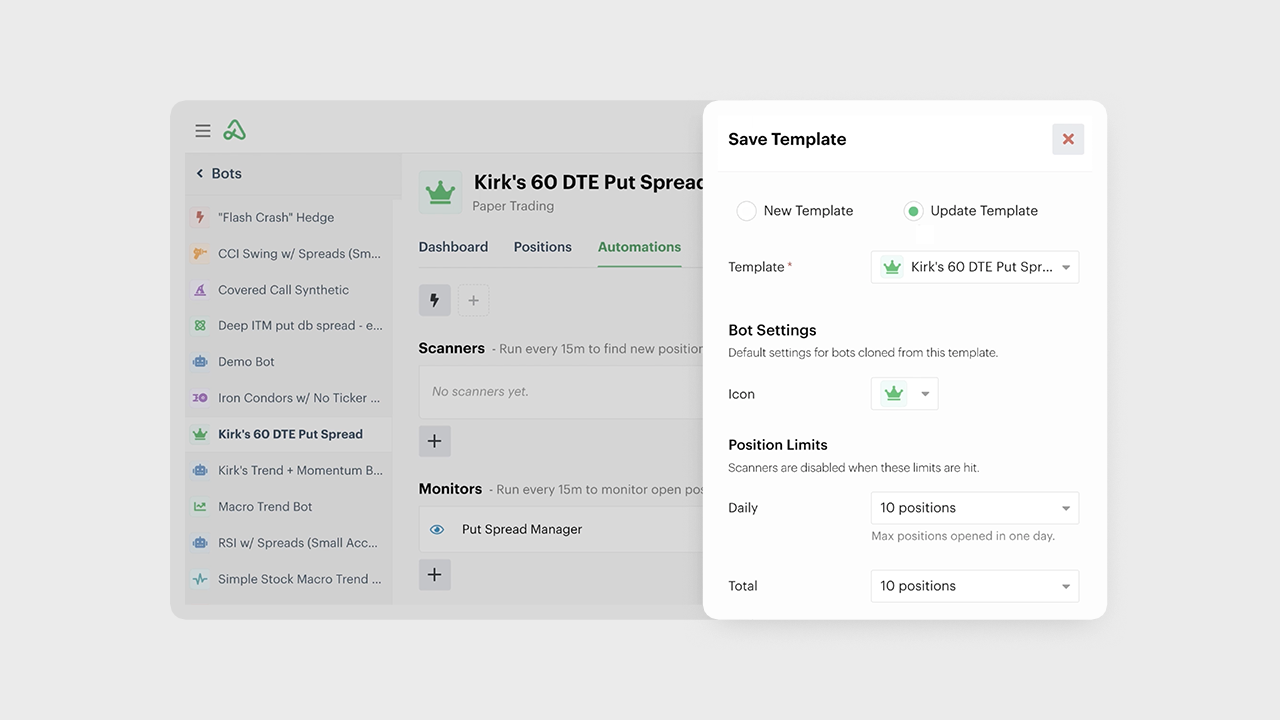Click the CCI Swing w/ Spreads icon
Screen dimensions: 1280x720
[200, 253]
